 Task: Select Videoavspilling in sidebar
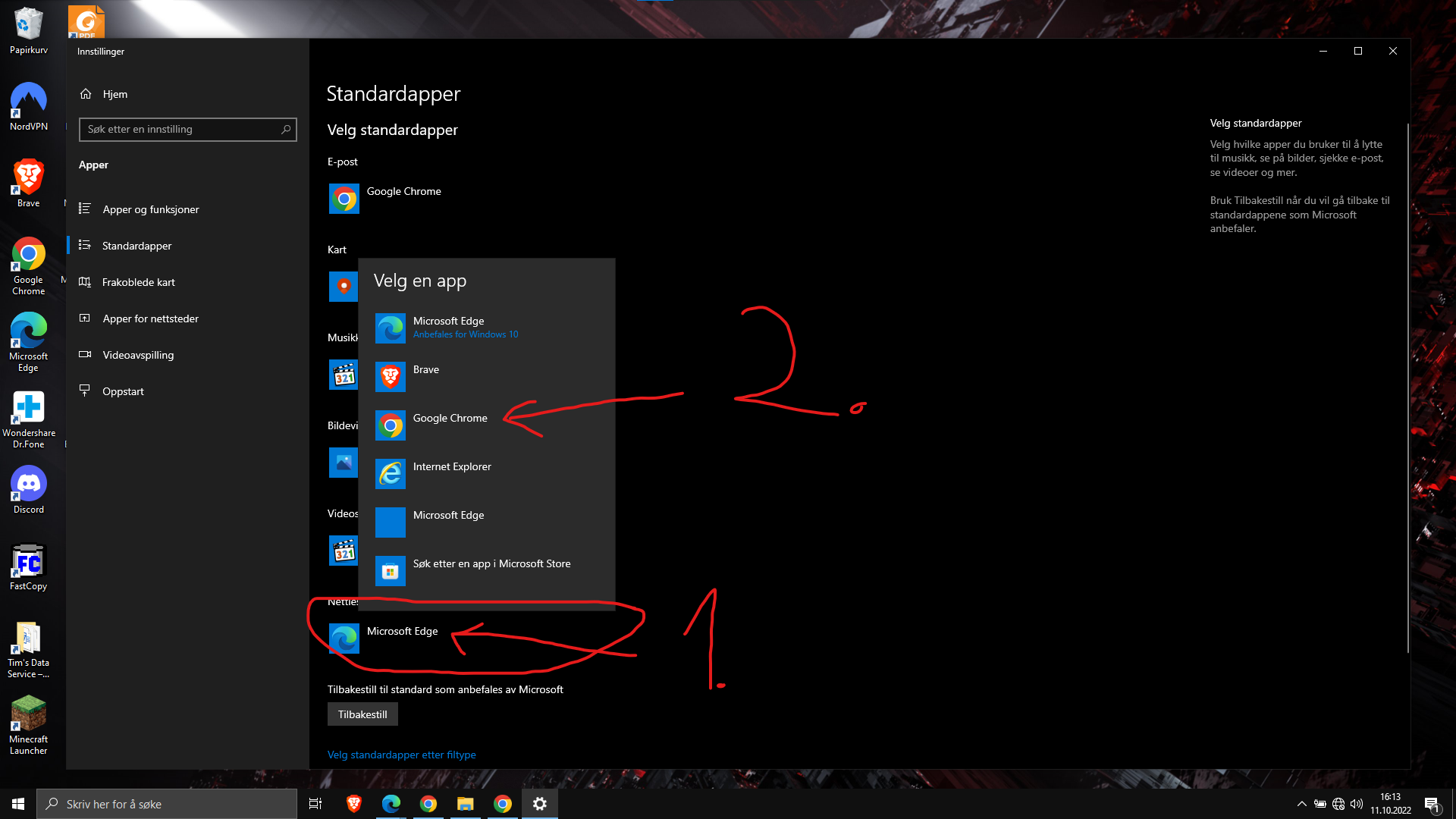tap(138, 355)
